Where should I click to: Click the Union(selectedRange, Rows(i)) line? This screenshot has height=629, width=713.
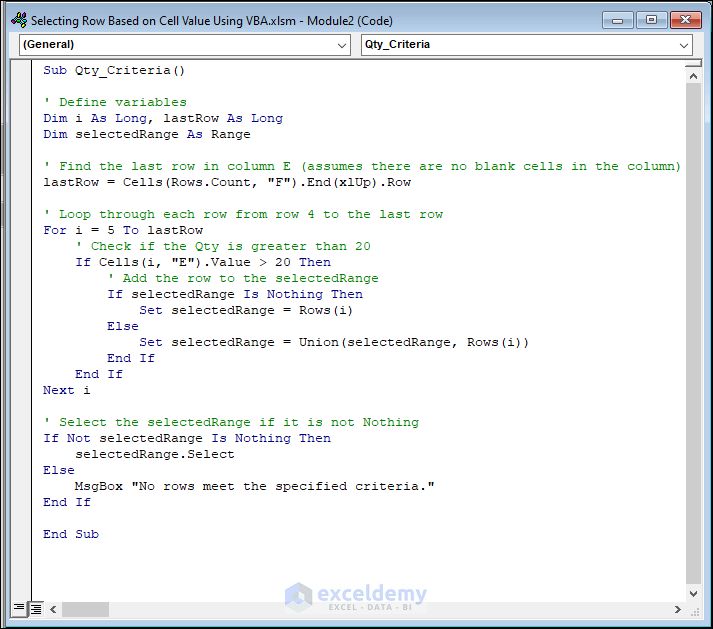click(x=334, y=342)
